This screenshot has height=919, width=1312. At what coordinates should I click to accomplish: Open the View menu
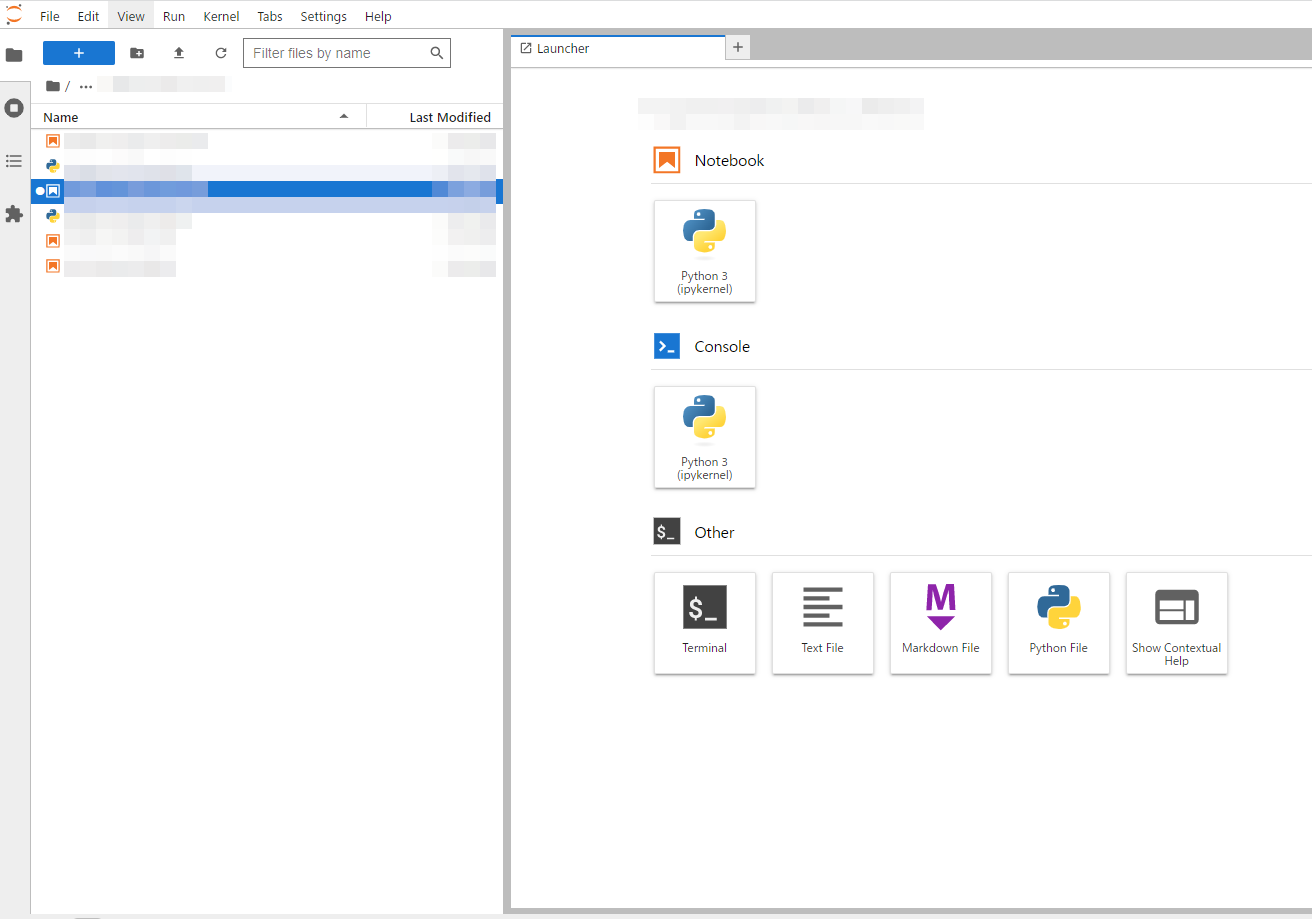pos(130,16)
